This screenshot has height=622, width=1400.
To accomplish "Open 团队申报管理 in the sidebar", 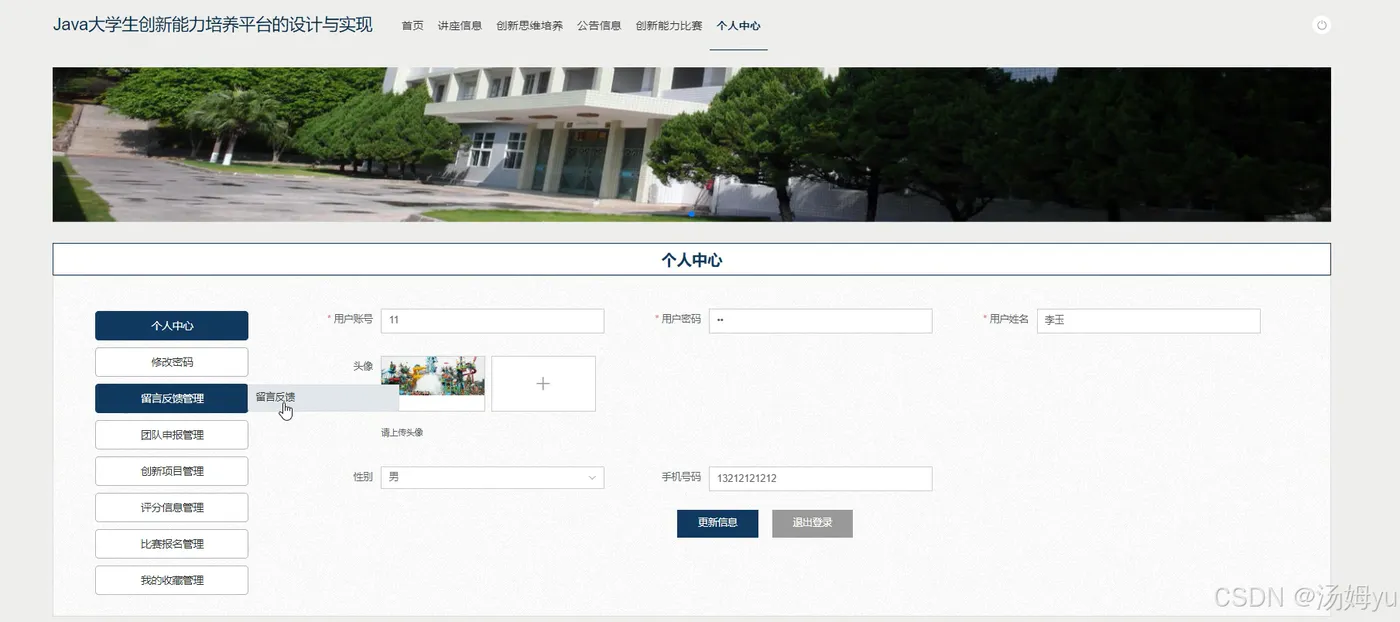I will pos(172,435).
